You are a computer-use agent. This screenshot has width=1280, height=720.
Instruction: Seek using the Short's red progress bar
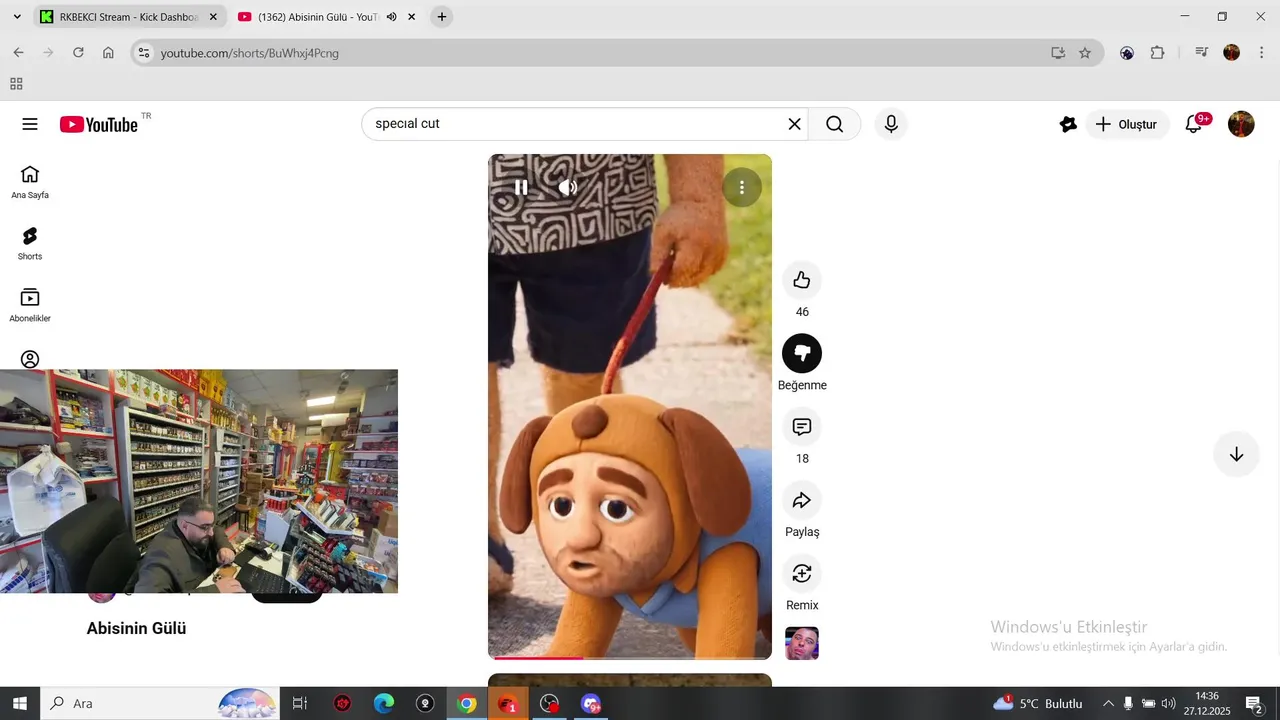pyautogui.click(x=630, y=657)
